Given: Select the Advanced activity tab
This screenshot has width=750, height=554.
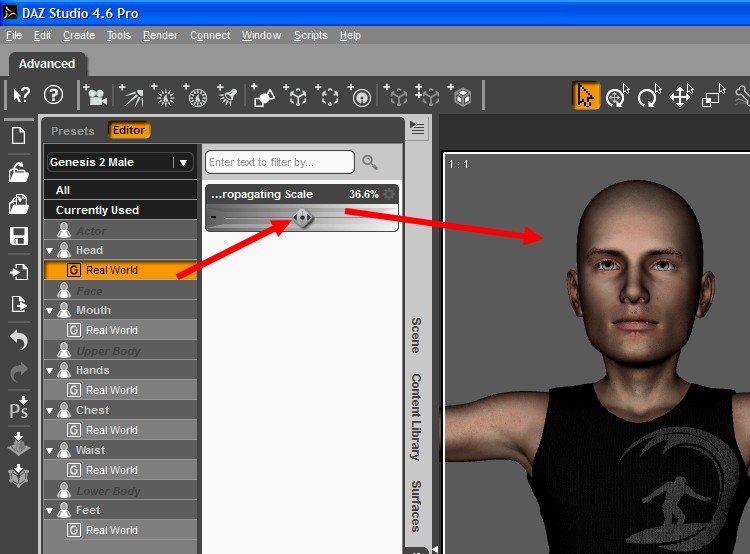Looking at the screenshot, I should (47, 64).
